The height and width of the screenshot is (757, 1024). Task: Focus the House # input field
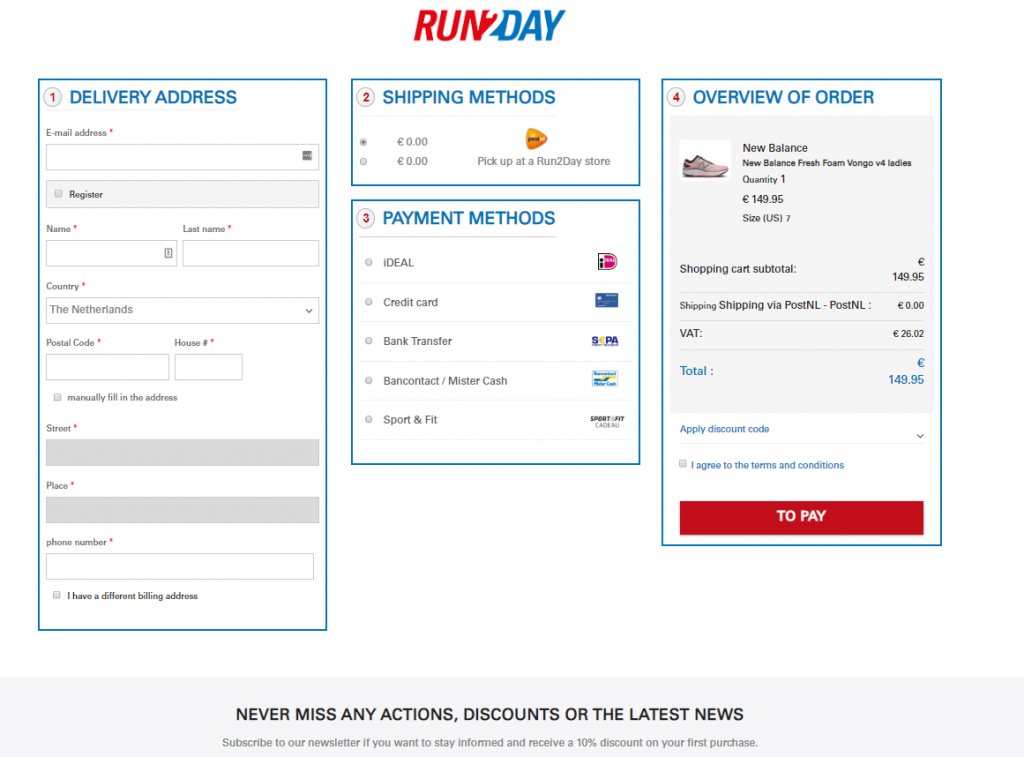point(208,367)
